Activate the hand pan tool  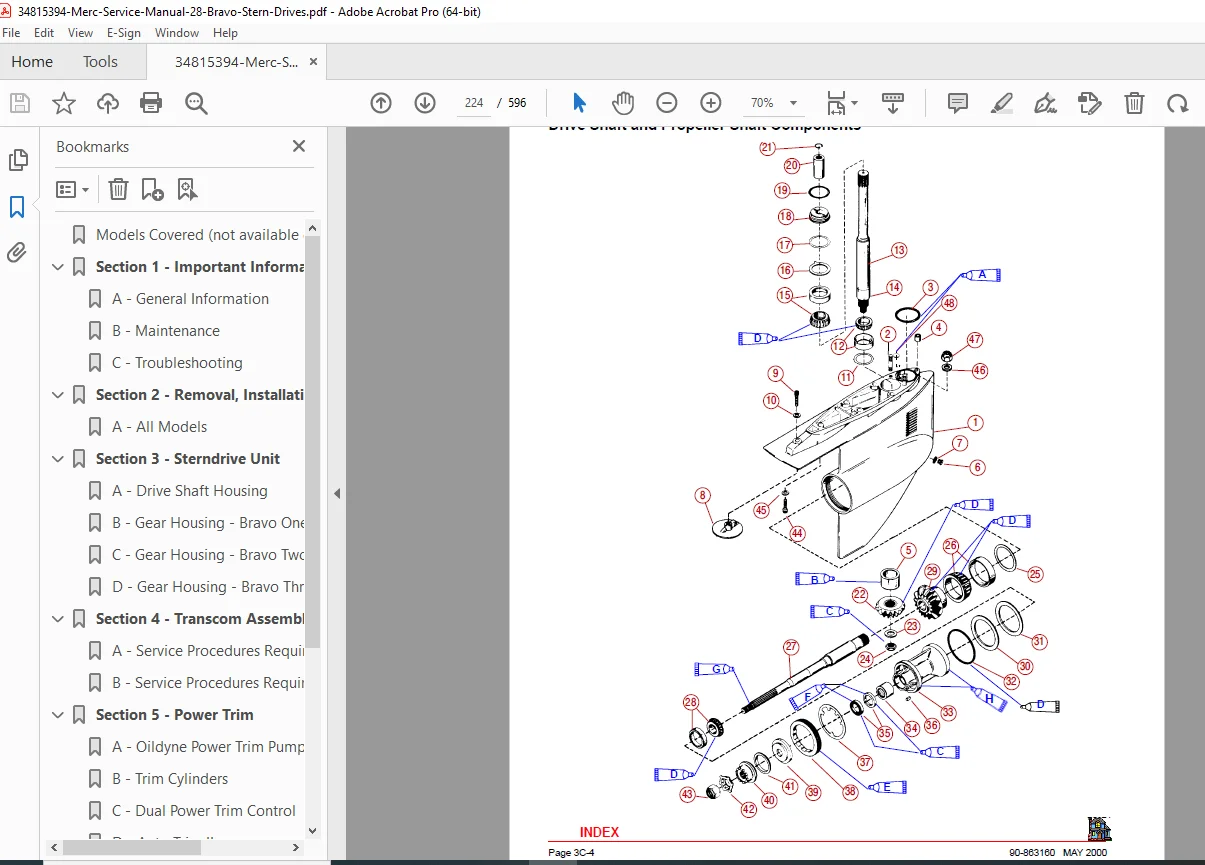tap(623, 103)
